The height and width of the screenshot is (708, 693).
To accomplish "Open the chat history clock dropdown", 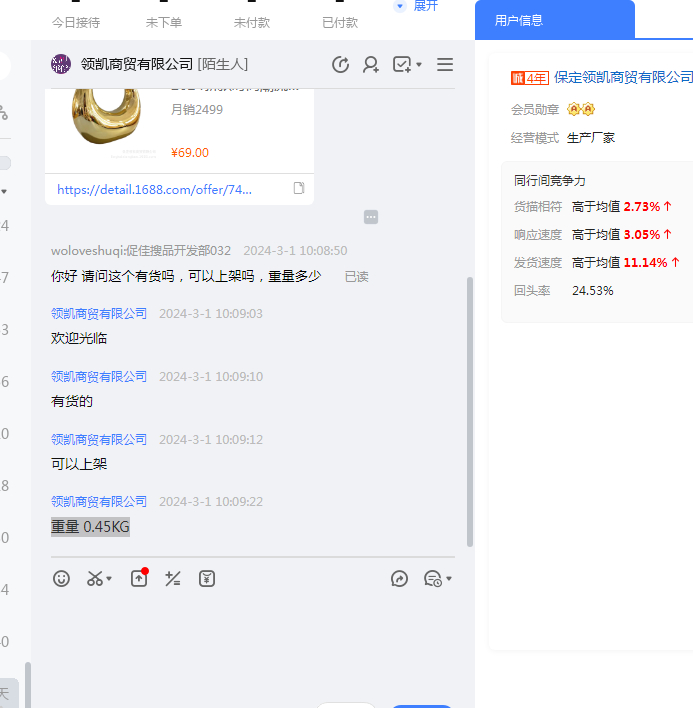I will tap(438, 578).
